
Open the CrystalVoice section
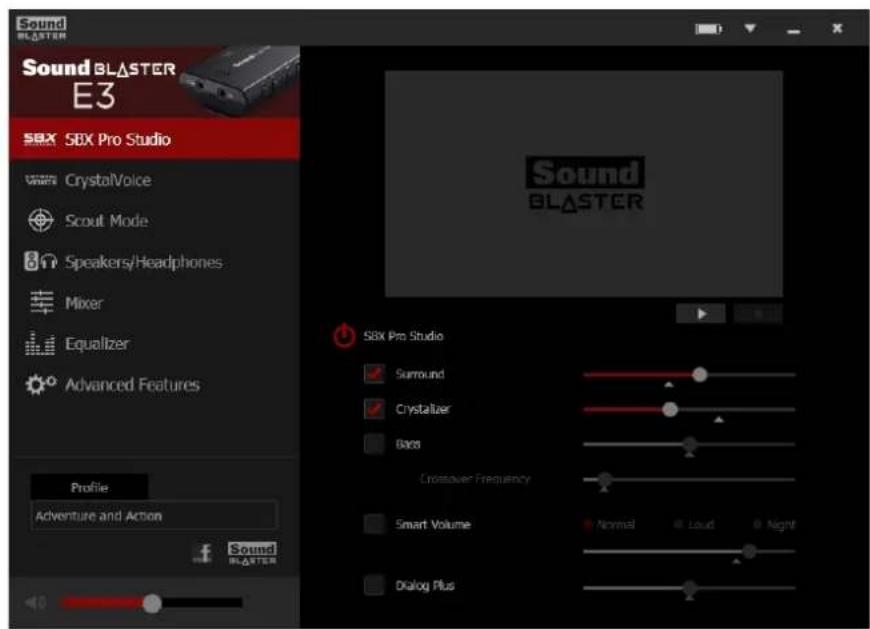click(154, 180)
